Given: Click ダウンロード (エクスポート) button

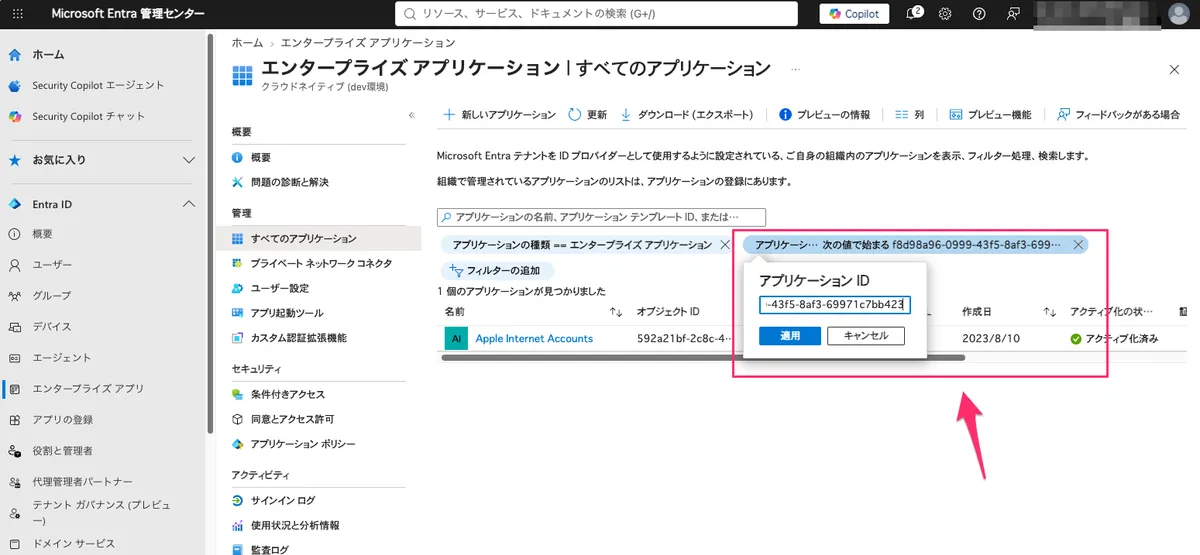Looking at the screenshot, I should pos(687,115).
